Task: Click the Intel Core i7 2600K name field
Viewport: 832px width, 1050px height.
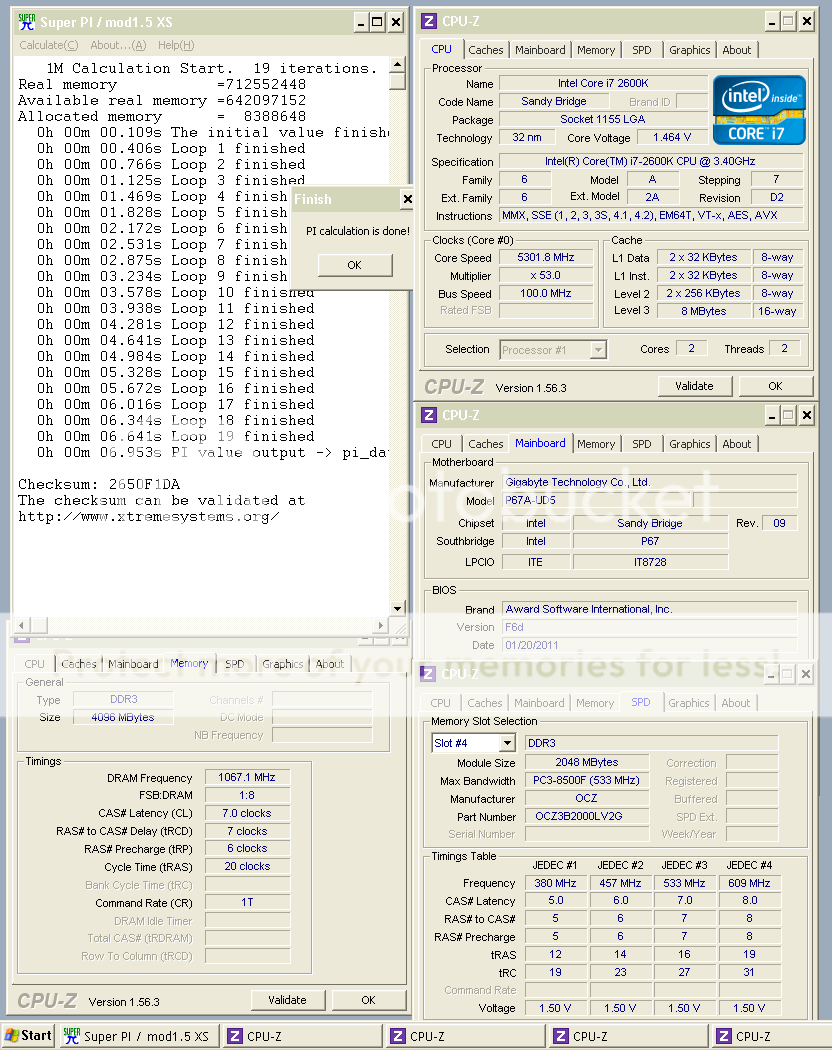Action: tap(603, 84)
